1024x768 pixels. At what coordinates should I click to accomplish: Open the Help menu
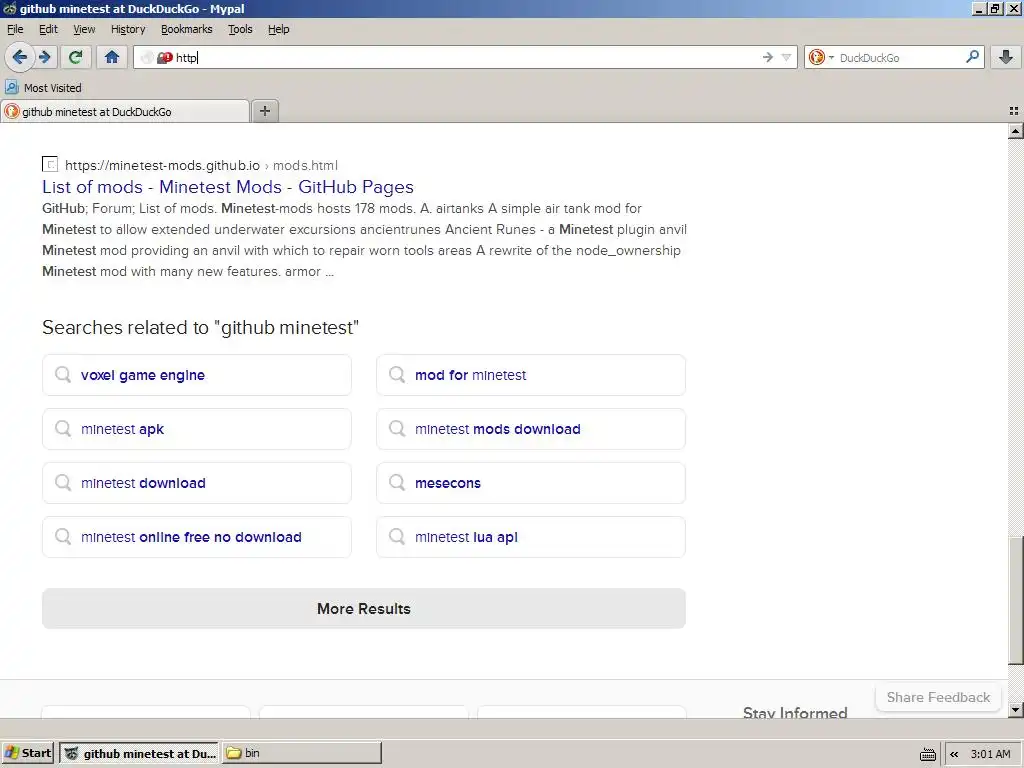(279, 29)
